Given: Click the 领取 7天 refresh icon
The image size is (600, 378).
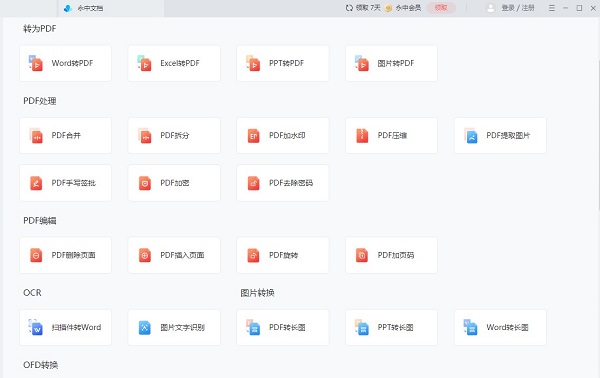Looking at the screenshot, I should (349, 8).
